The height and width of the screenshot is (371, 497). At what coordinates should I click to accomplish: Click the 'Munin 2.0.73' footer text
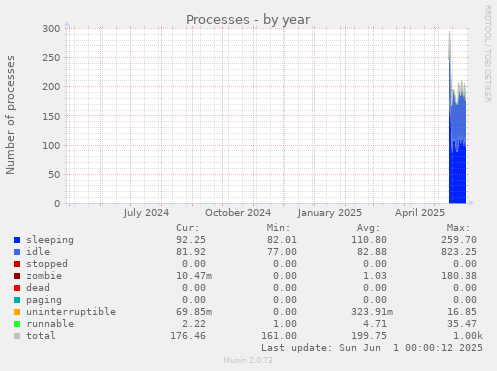pos(248,360)
